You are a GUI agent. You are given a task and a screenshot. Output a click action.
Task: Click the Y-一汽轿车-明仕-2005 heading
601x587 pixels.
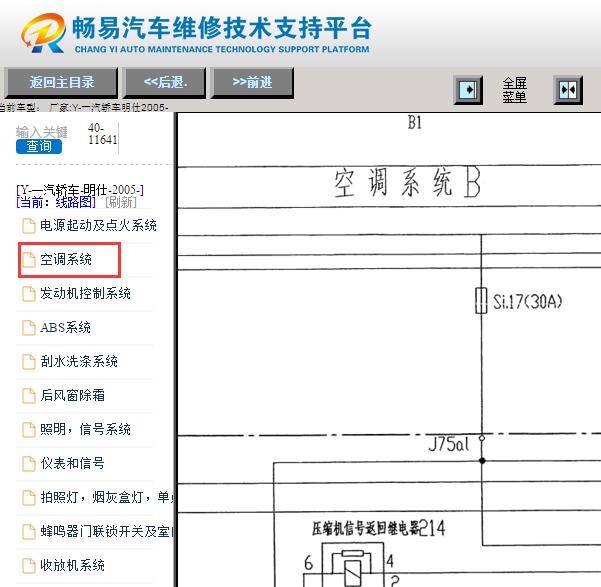pos(80,190)
